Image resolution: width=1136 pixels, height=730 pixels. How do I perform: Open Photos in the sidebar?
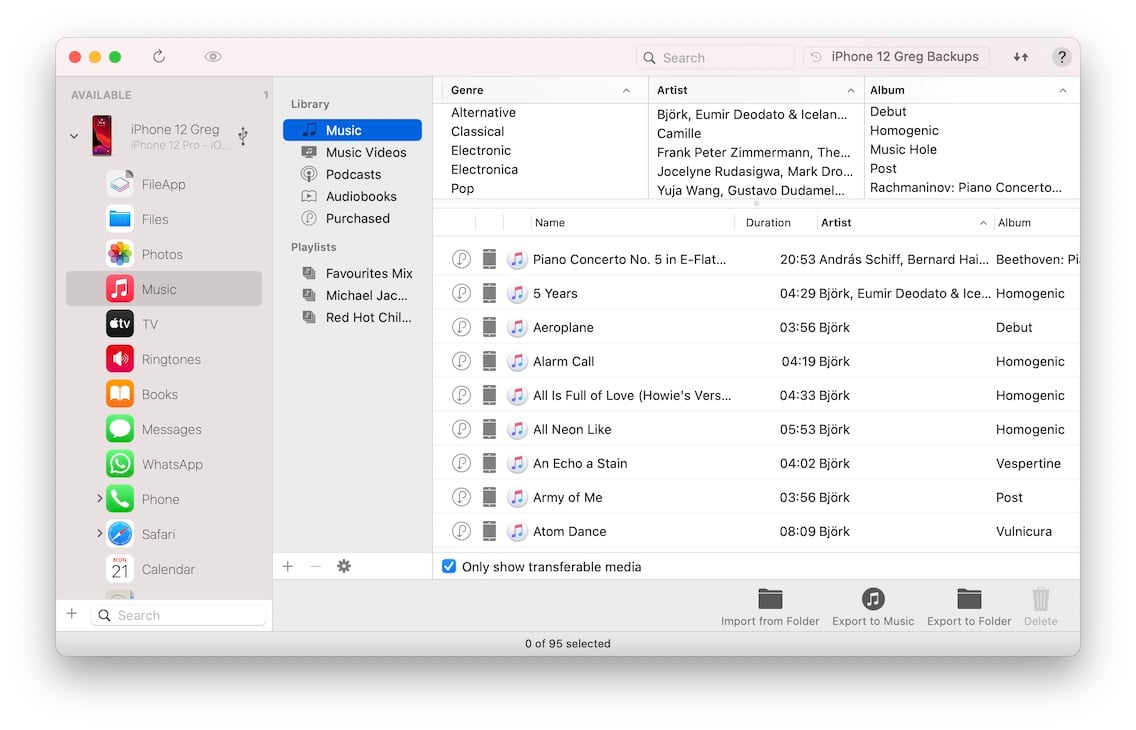pos(164,254)
